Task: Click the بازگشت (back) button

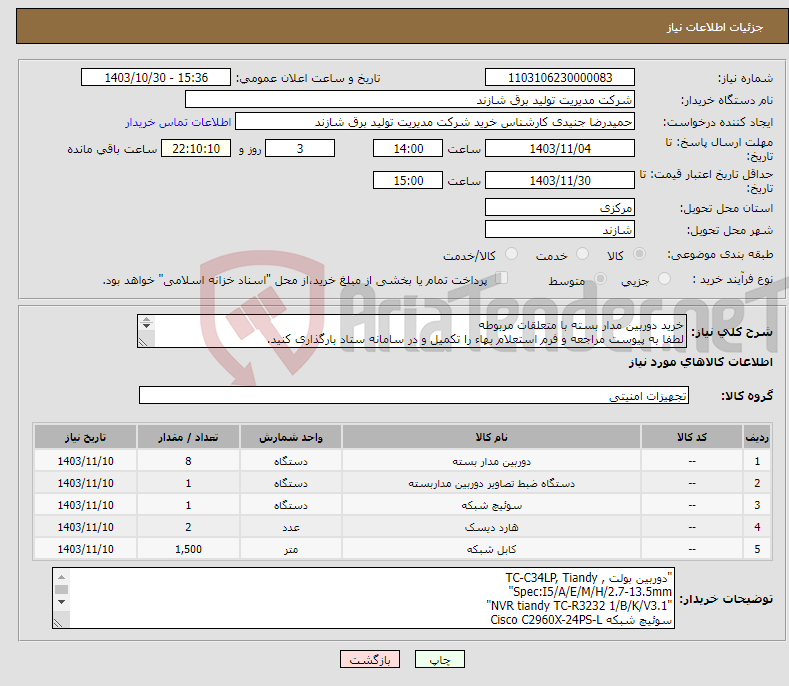Action: coord(370,659)
